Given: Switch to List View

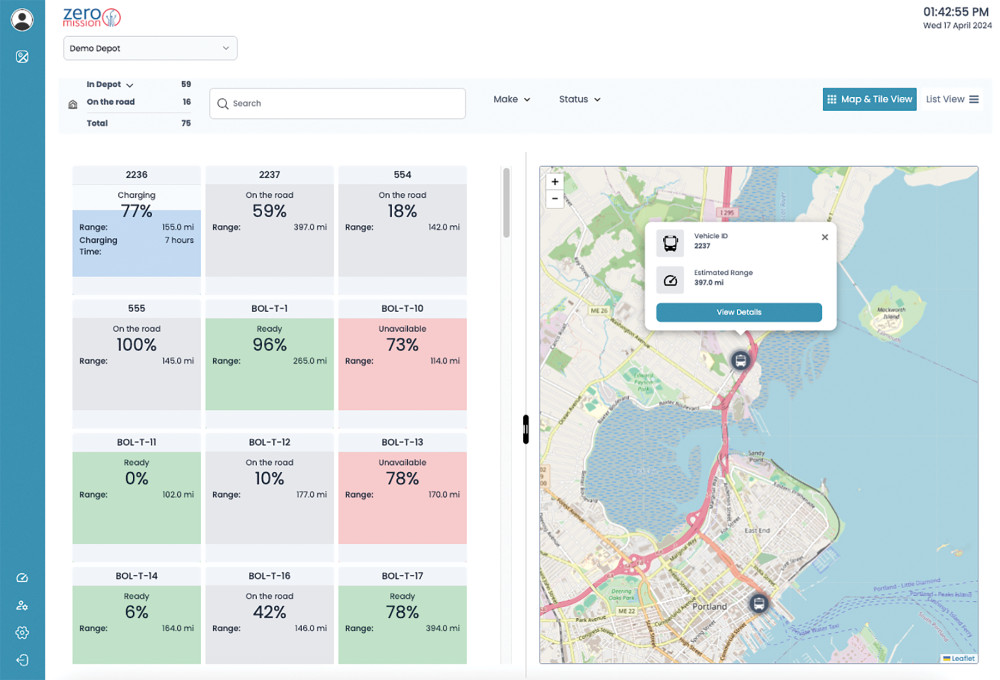Looking at the screenshot, I should pos(952,99).
